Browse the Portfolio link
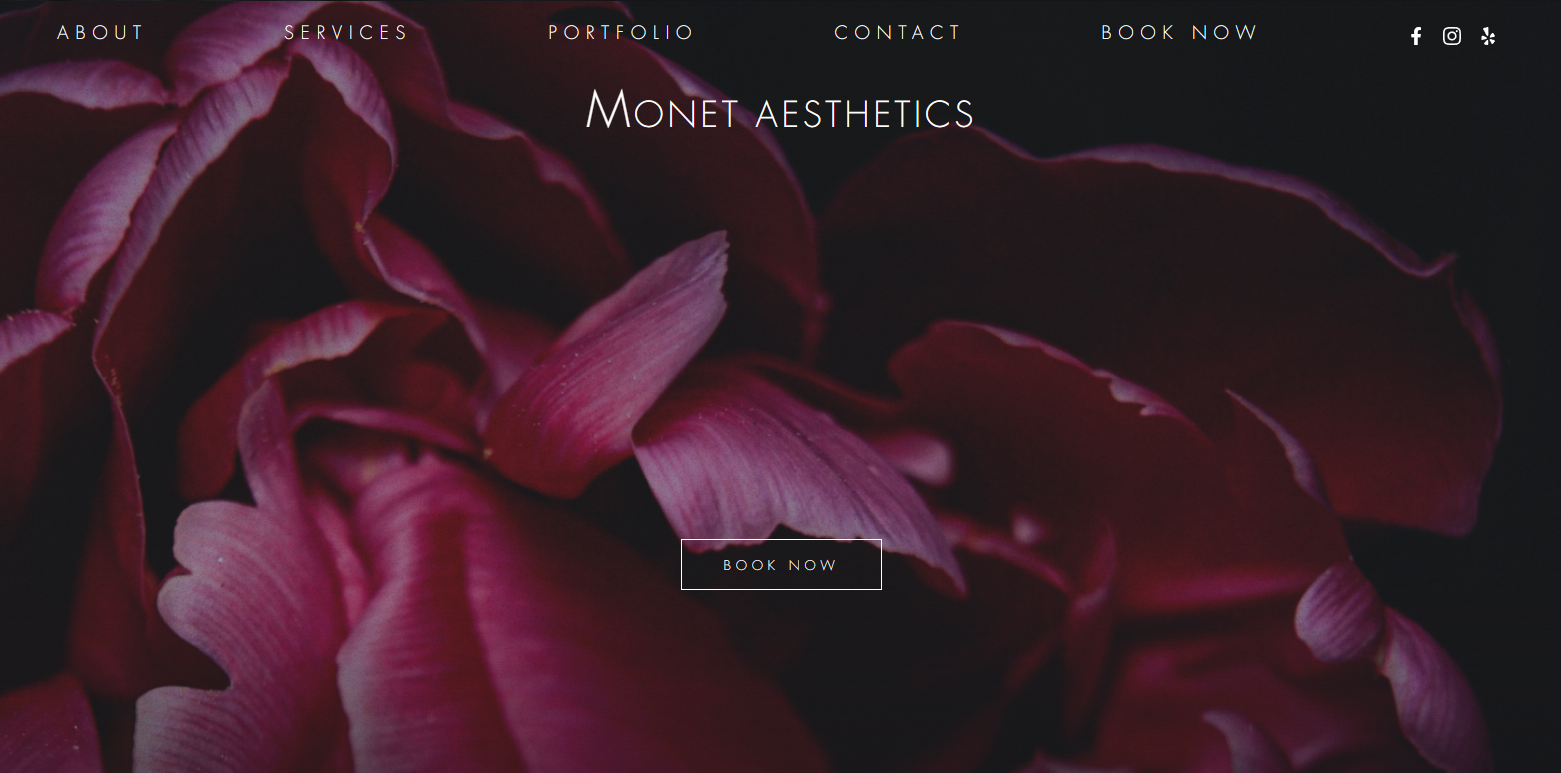Screen dimensions: 1561x773 coord(621,33)
